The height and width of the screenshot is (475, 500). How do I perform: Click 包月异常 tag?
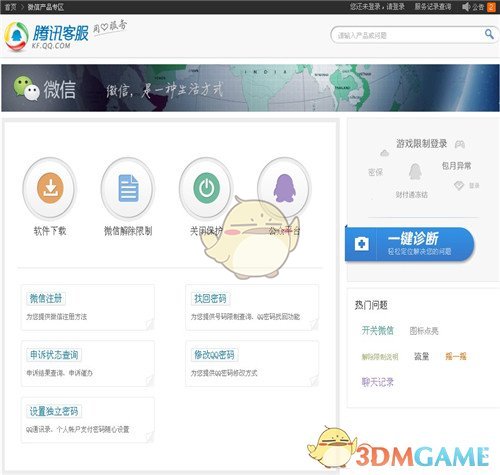point(456,166)
